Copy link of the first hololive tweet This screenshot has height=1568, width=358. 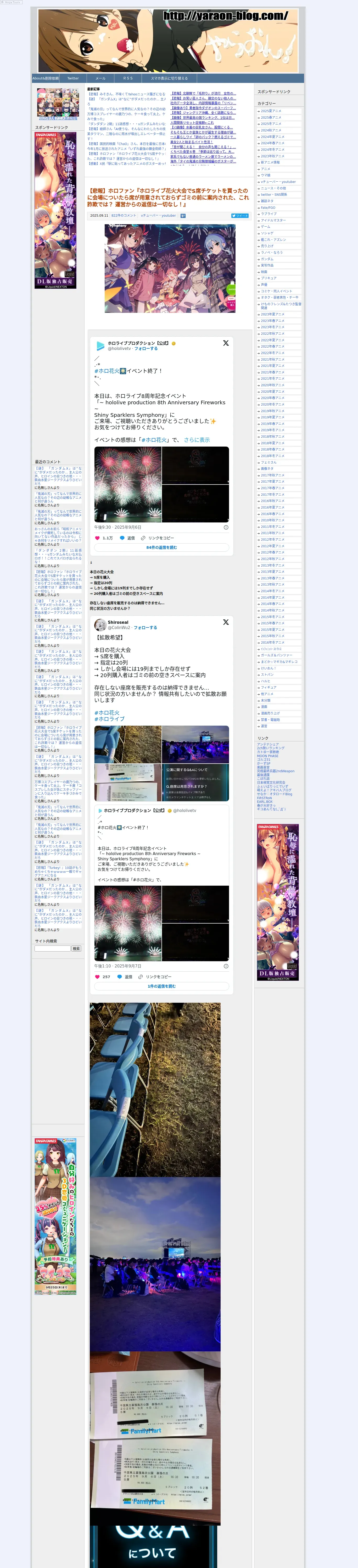click(x=157, y=538)
